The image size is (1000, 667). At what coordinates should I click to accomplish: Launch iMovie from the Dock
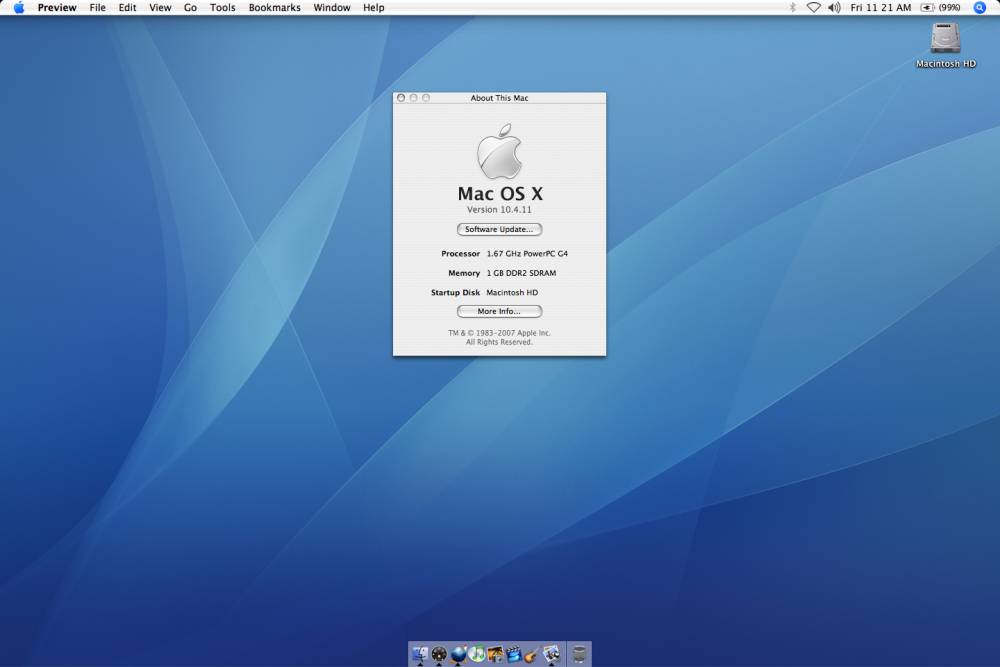click(513, 654)
